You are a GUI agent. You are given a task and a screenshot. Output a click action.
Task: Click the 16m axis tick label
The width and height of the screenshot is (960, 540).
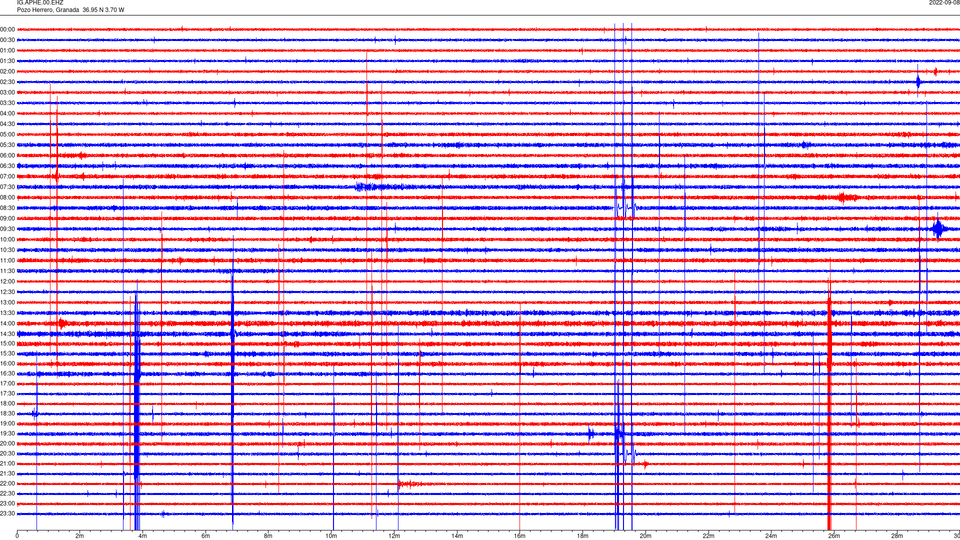520,536
